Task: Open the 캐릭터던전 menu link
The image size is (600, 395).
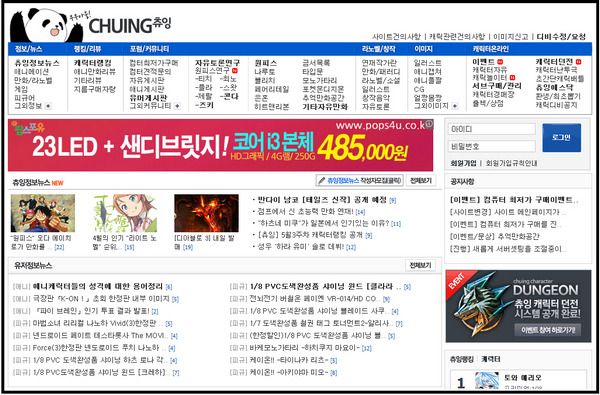Action: (x=554, y=62)
